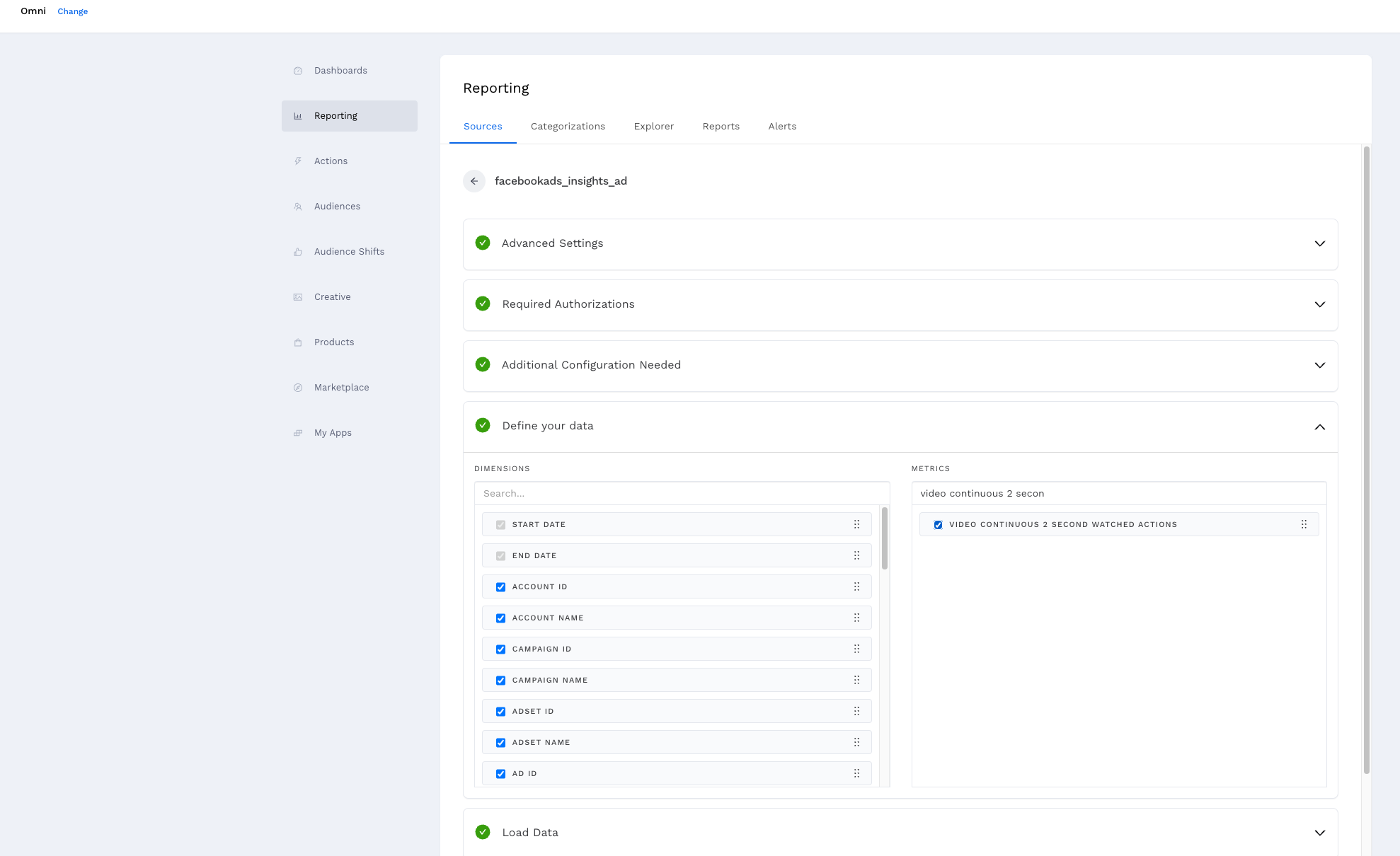Click the Marketplace compass icon
This screenshot has height=856, width=1400.
(298, 388)
